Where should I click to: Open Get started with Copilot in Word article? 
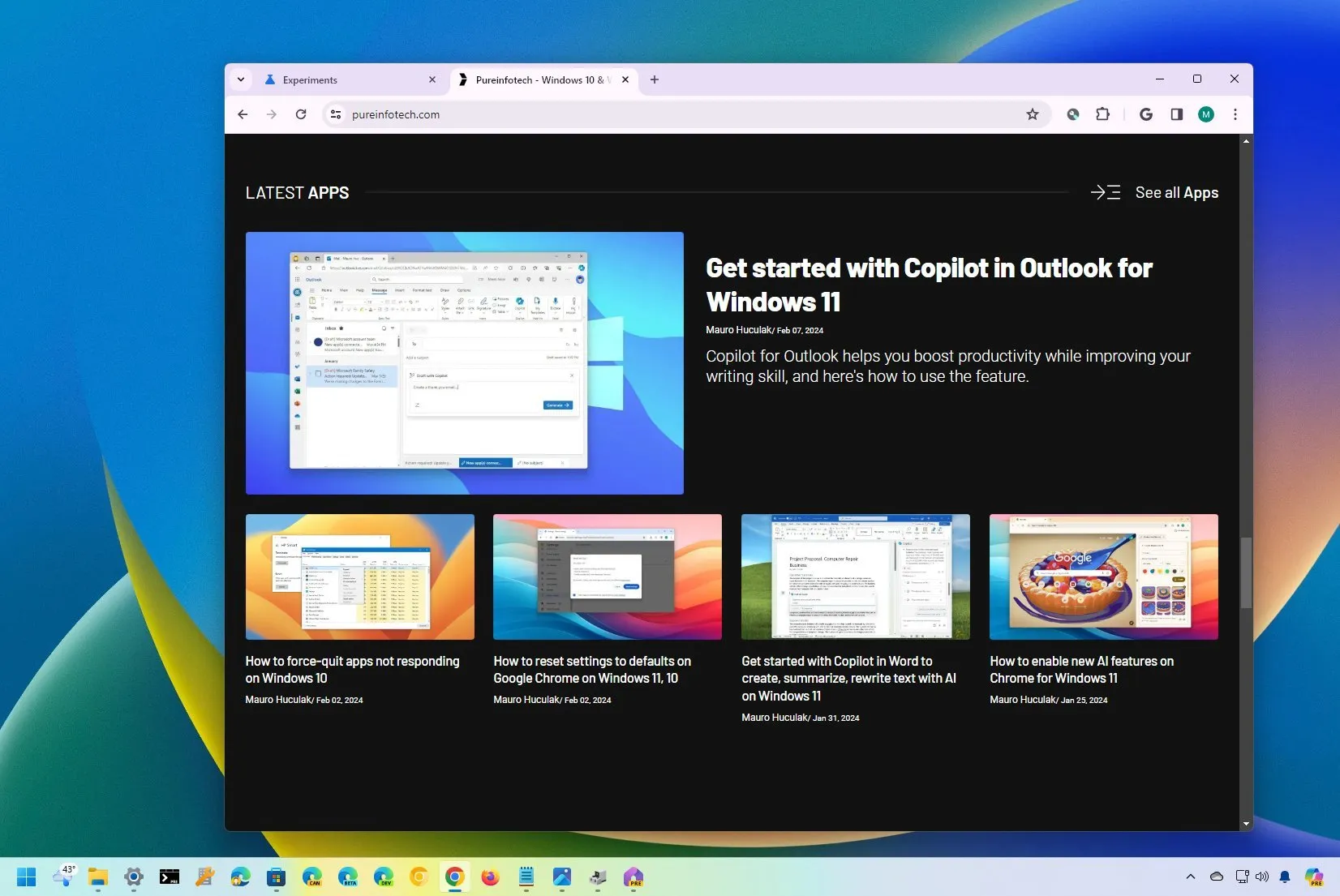coord(848,679)
